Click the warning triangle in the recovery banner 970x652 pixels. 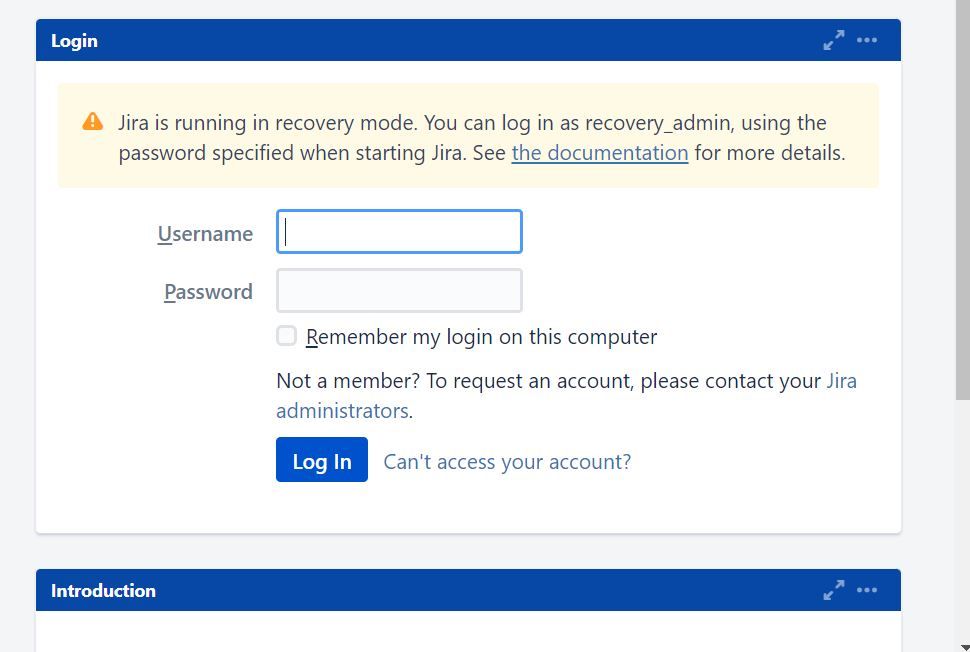92,121
